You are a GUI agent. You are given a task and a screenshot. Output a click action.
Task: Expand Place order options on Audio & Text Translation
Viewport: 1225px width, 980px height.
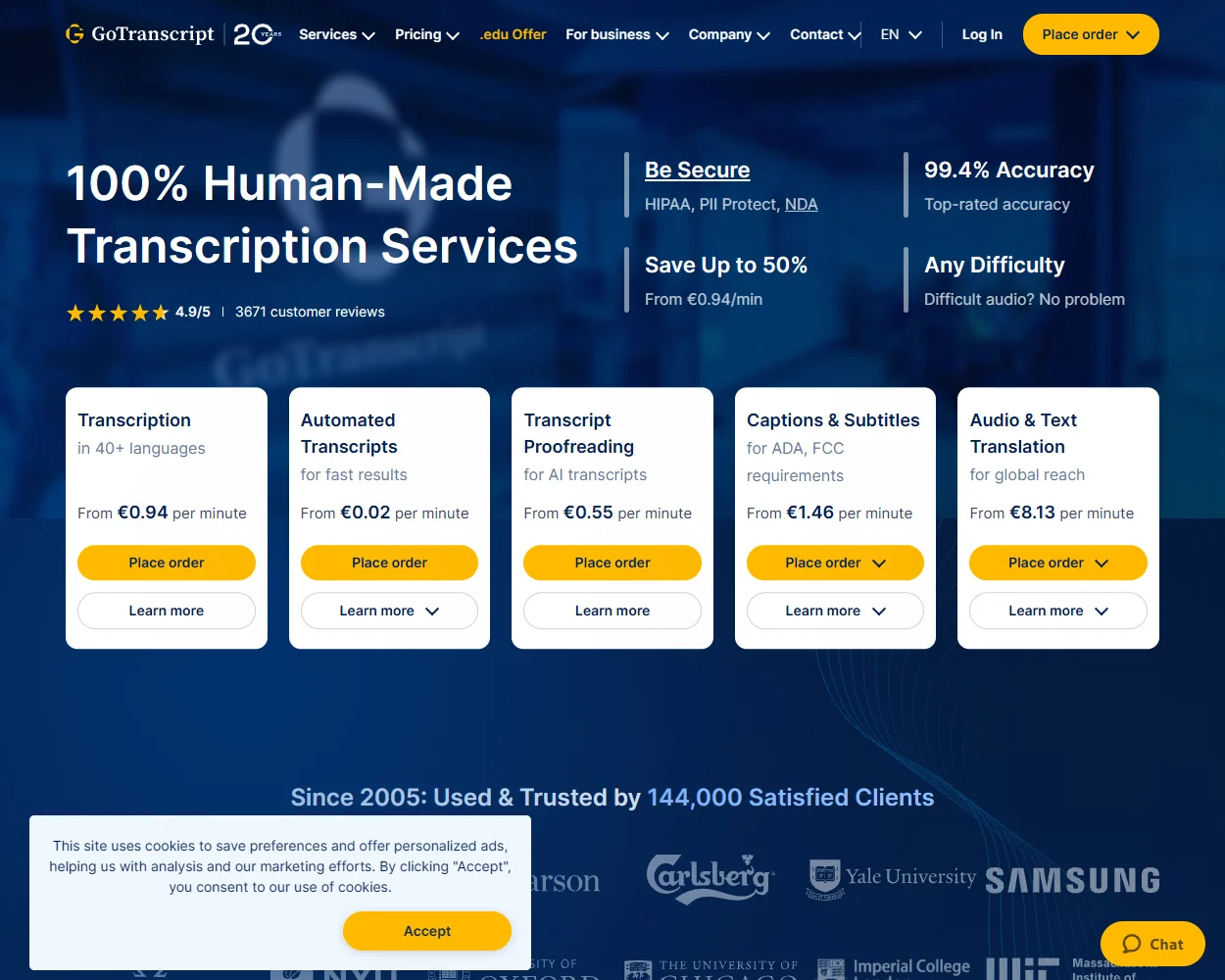click(x=1058, y=563)
